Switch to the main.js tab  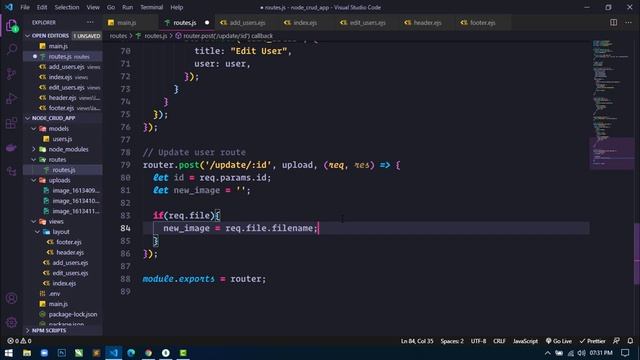pos(131,22)
